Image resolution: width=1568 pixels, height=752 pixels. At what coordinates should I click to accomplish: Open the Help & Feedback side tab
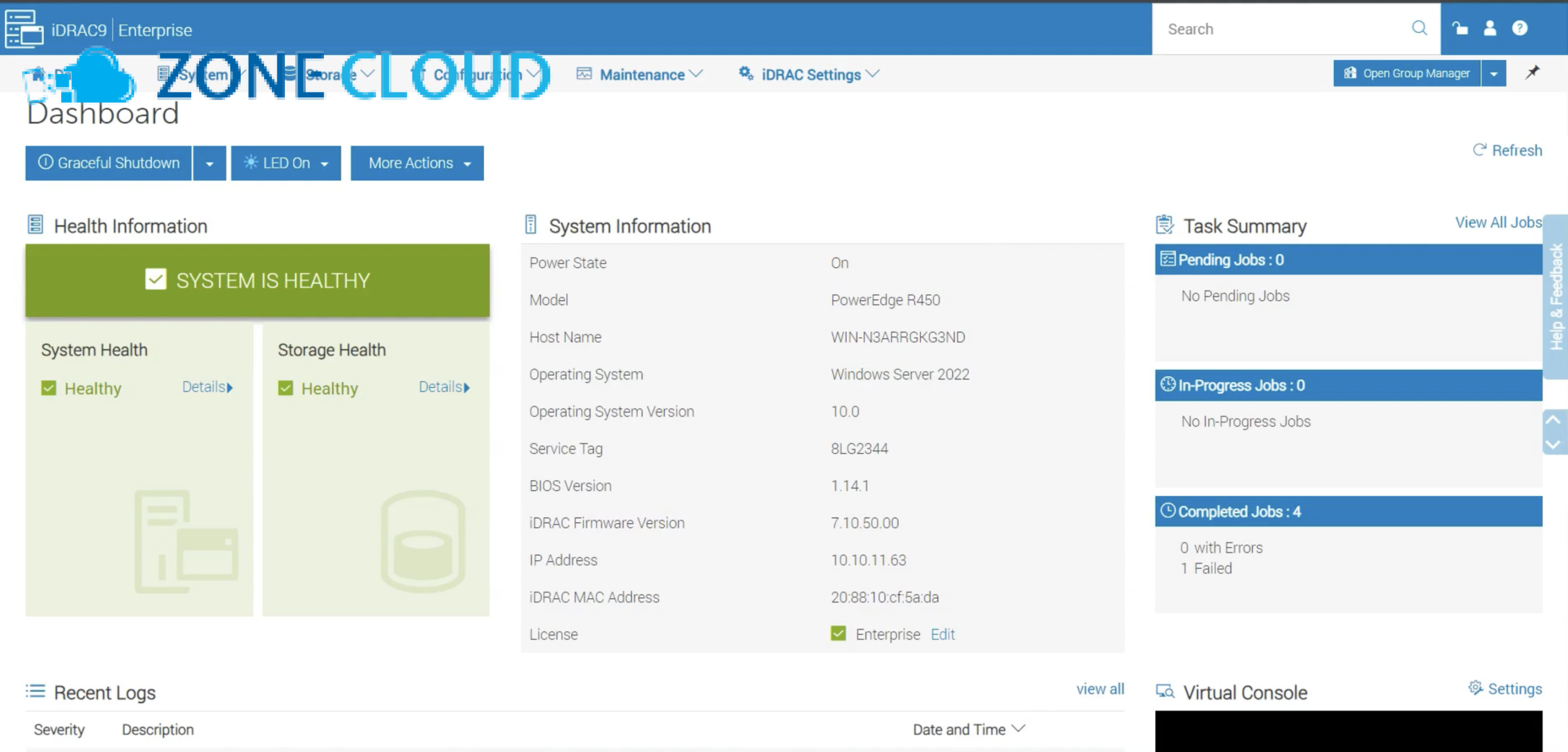(1556, 297)
